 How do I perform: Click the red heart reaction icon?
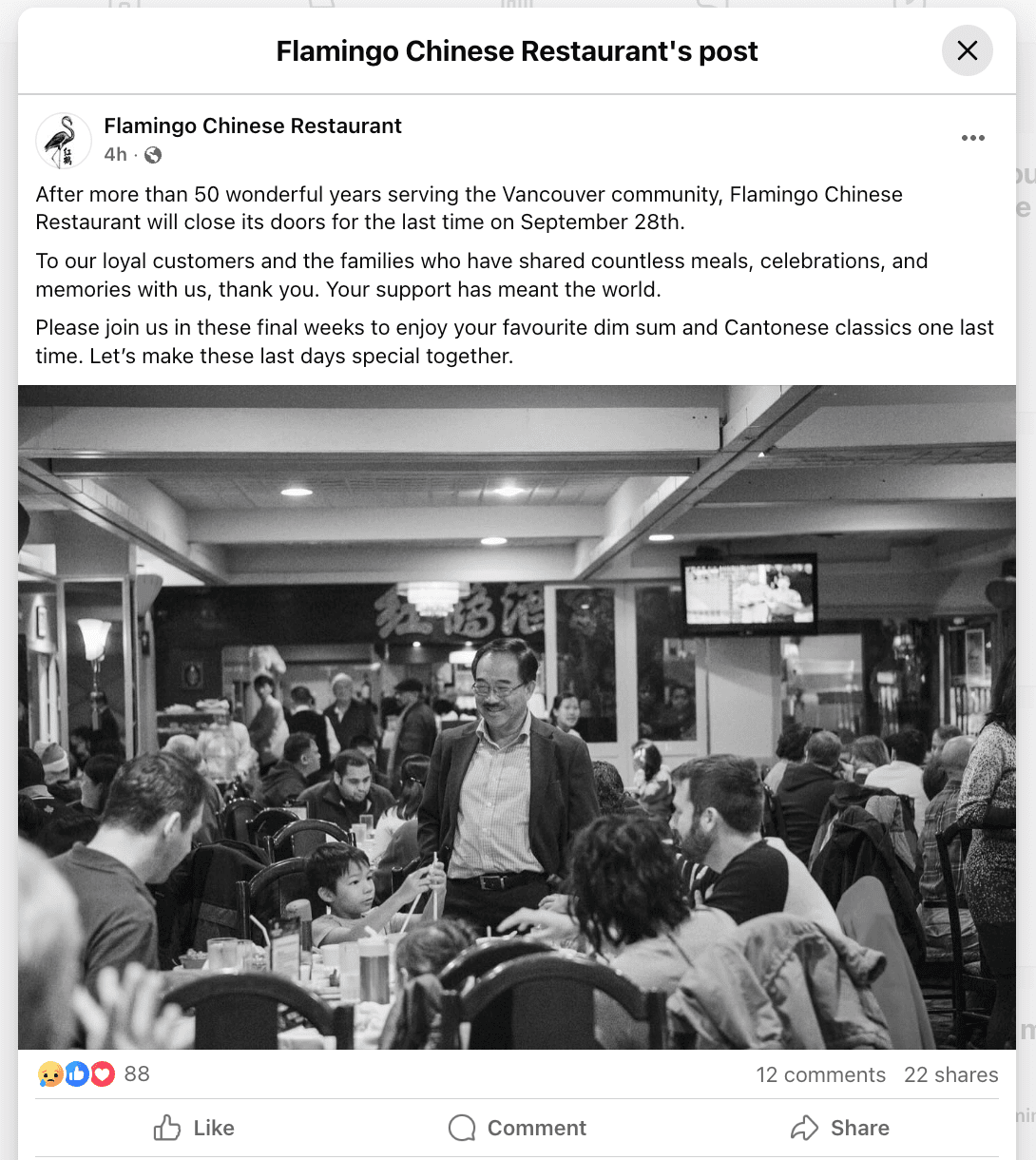click(x=103, y=1074)
